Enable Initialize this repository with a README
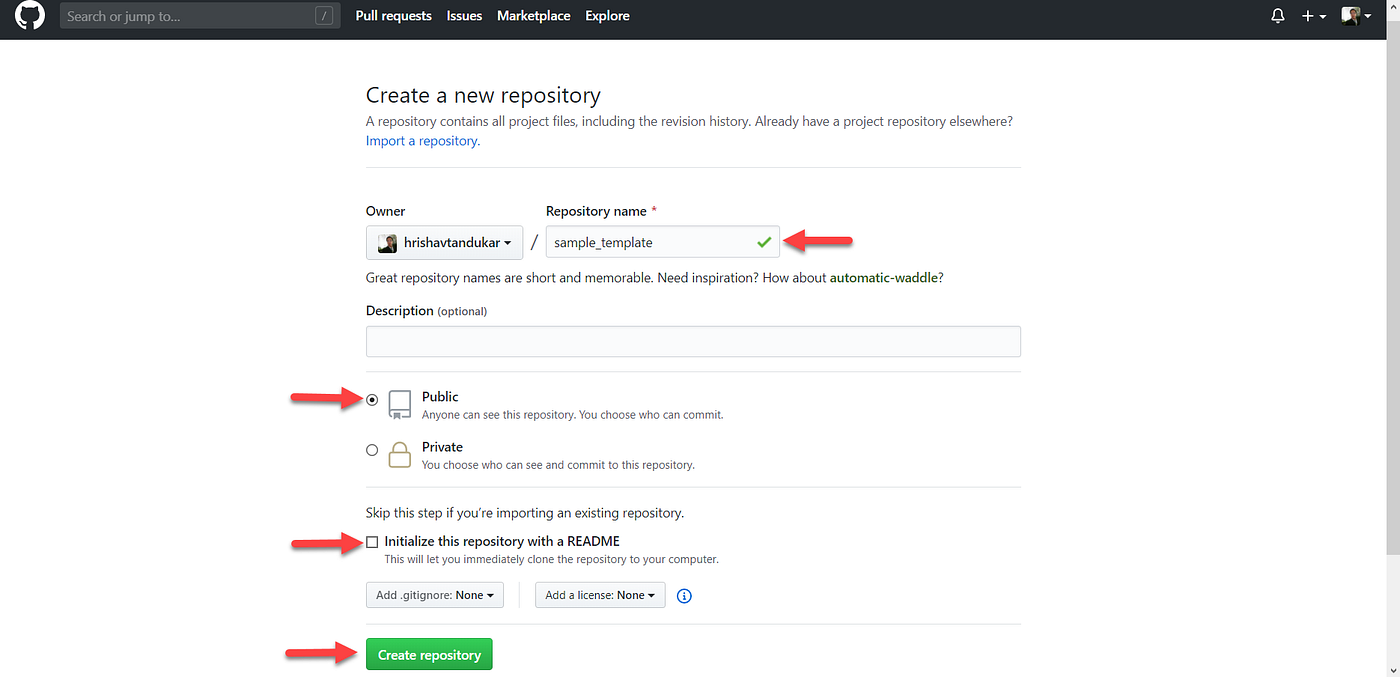 click(x=372, y=541)
